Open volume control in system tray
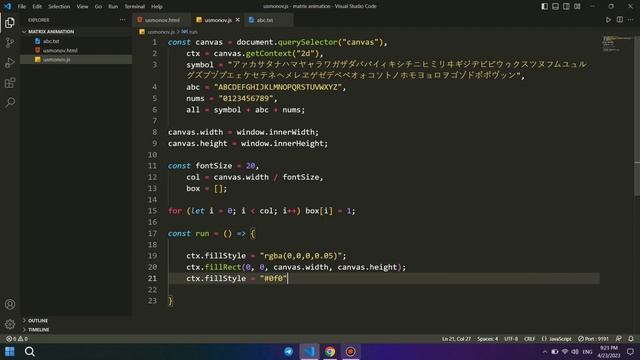640x360 pixels. tap(575, 352)
